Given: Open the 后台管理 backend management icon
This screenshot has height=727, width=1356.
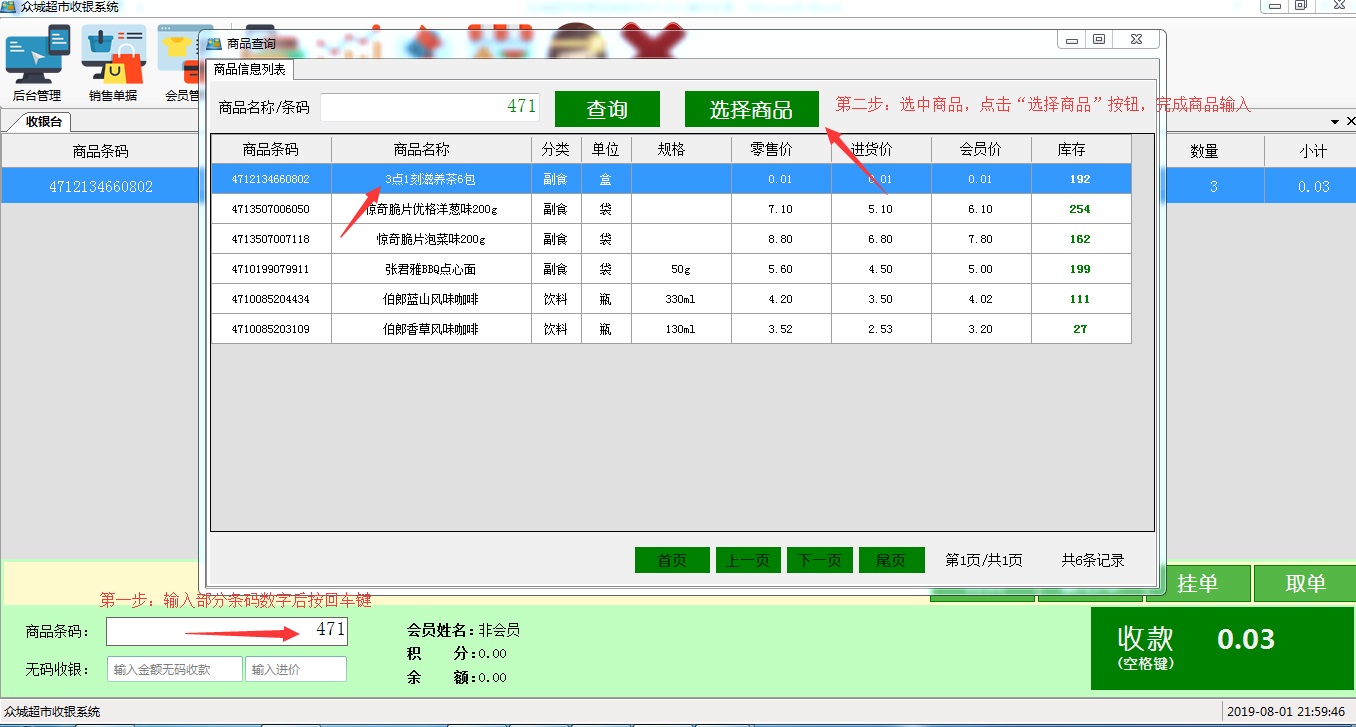Looking at the screenshot, I should pyautogui.click(x=37, y=63).
